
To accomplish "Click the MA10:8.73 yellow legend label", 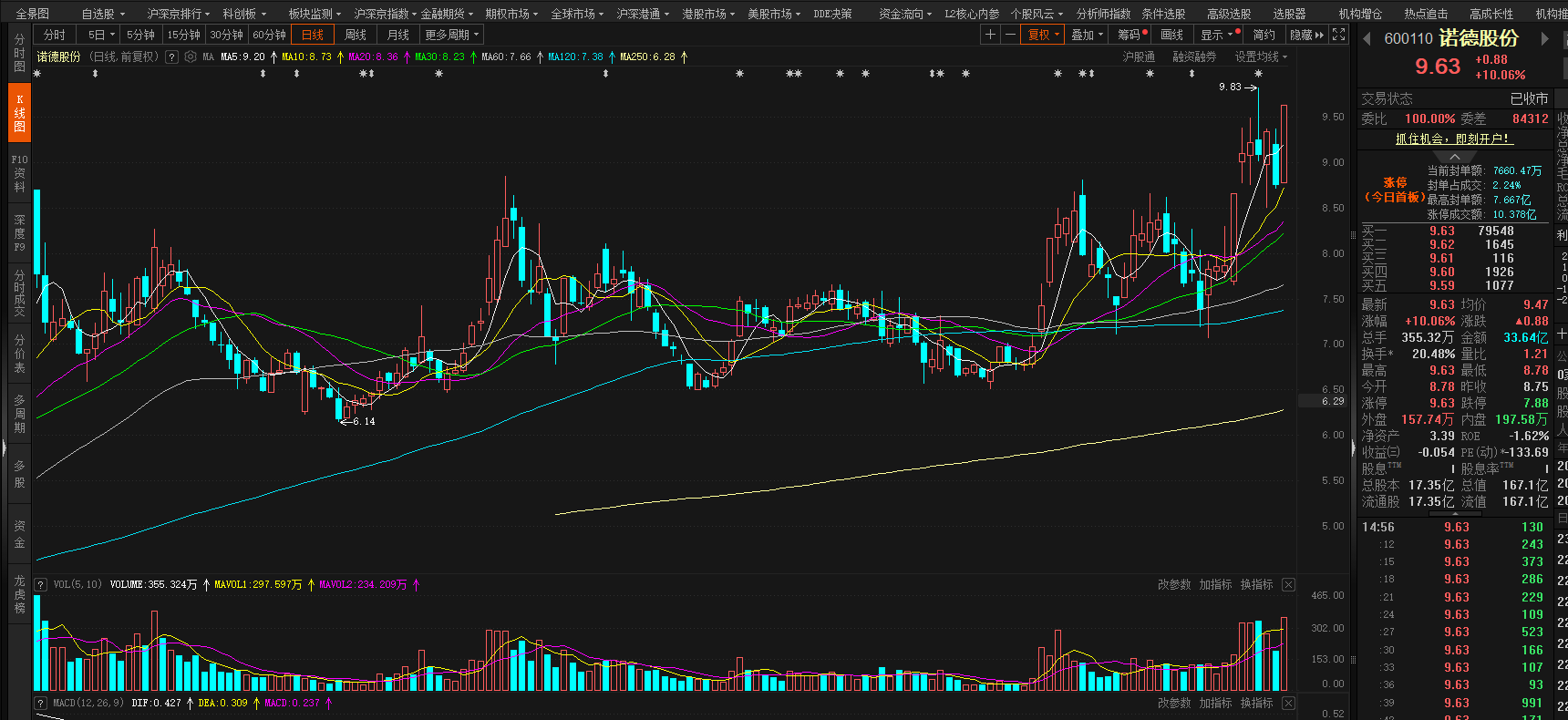I will click(306, 57).
